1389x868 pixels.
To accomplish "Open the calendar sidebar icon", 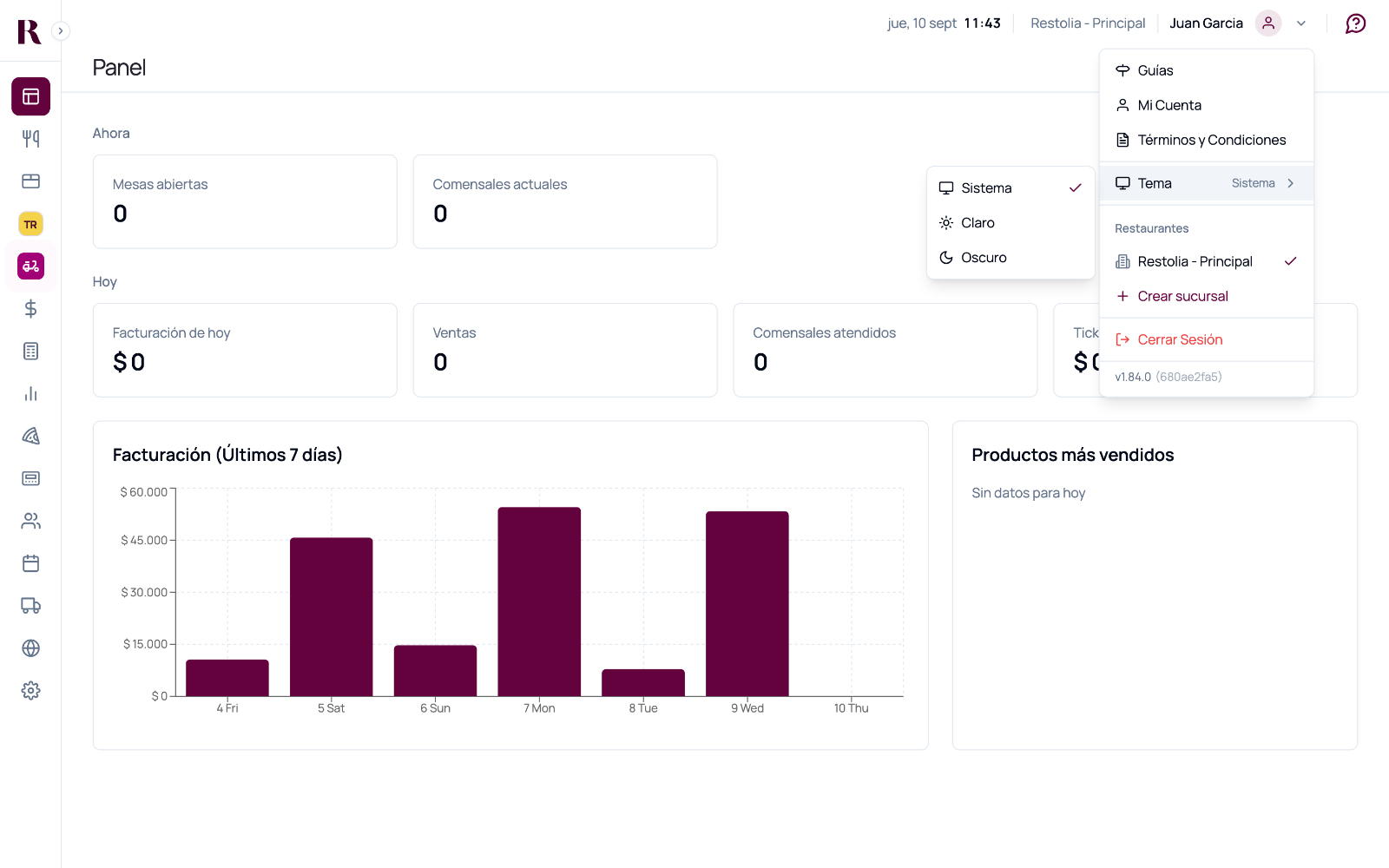I will pyautogui.click(x=30, y=563).
